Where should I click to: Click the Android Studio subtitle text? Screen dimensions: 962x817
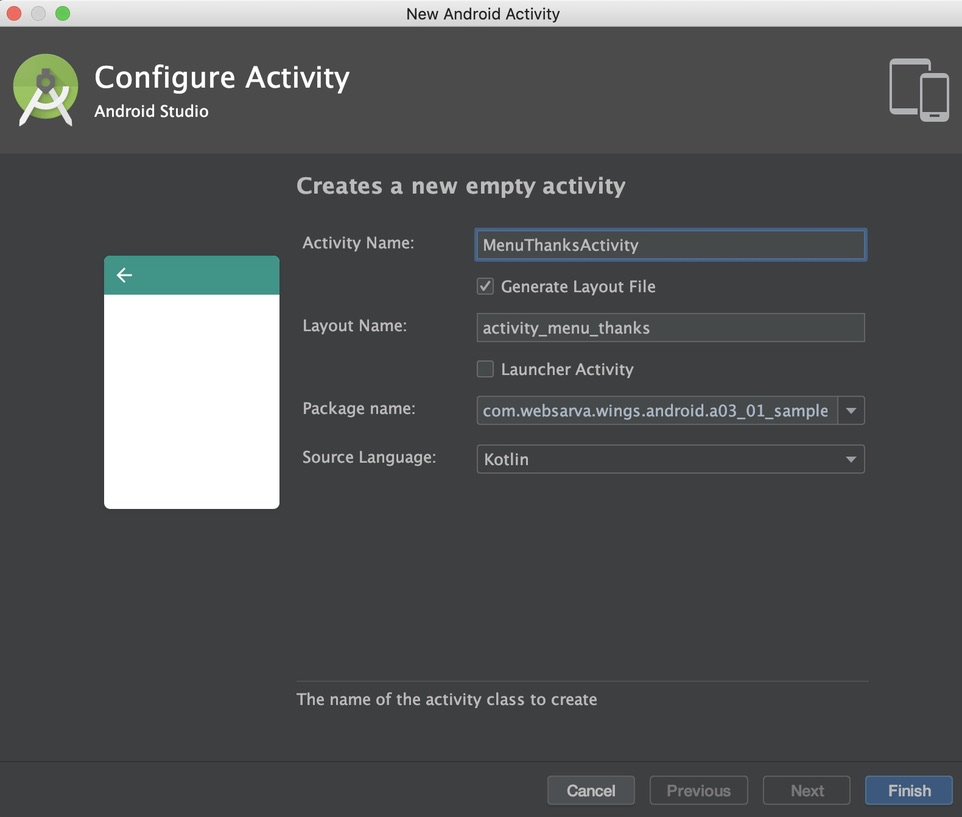click(x=151, y=111)
